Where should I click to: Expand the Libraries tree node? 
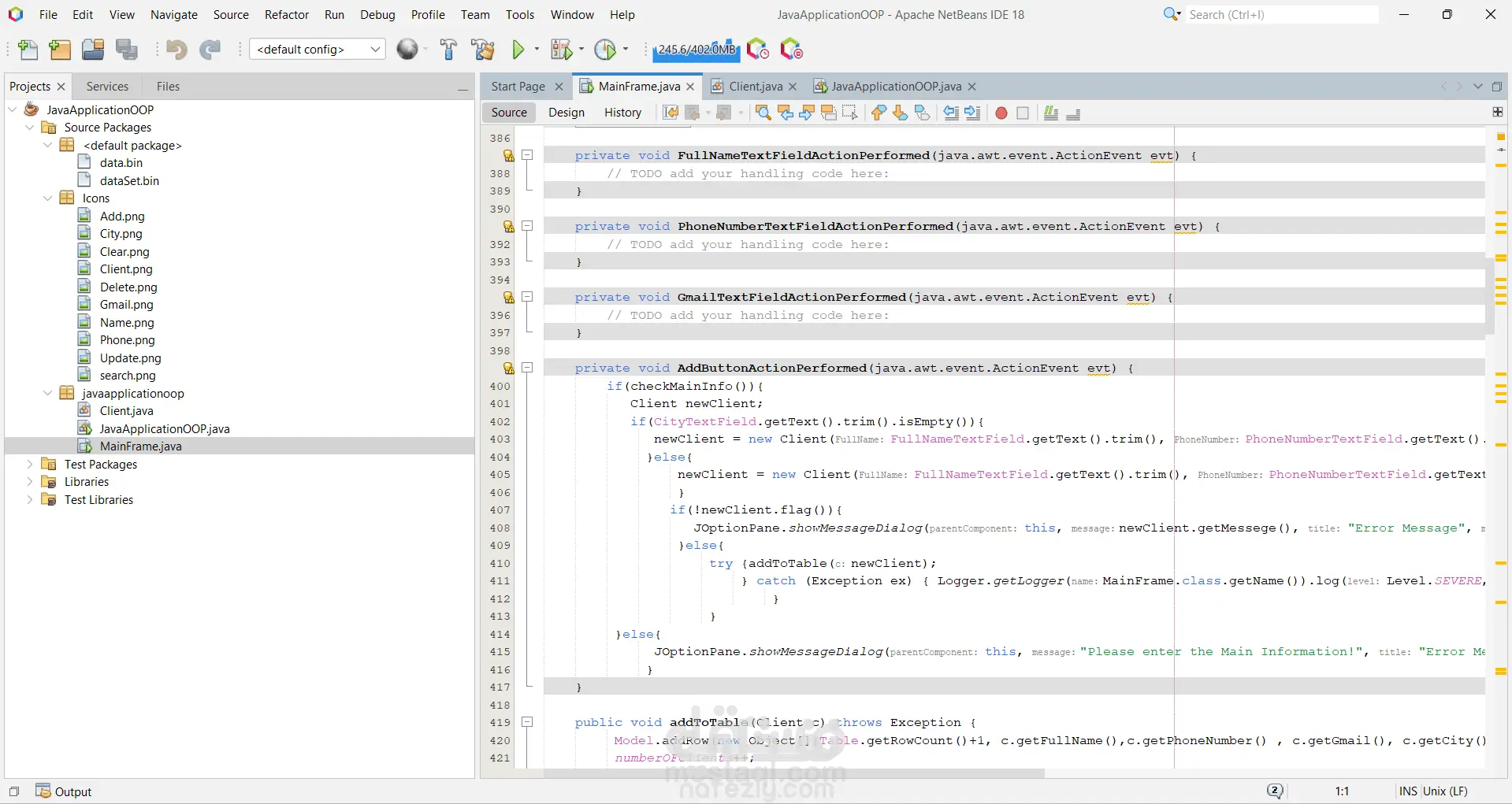tap(30, 482)
